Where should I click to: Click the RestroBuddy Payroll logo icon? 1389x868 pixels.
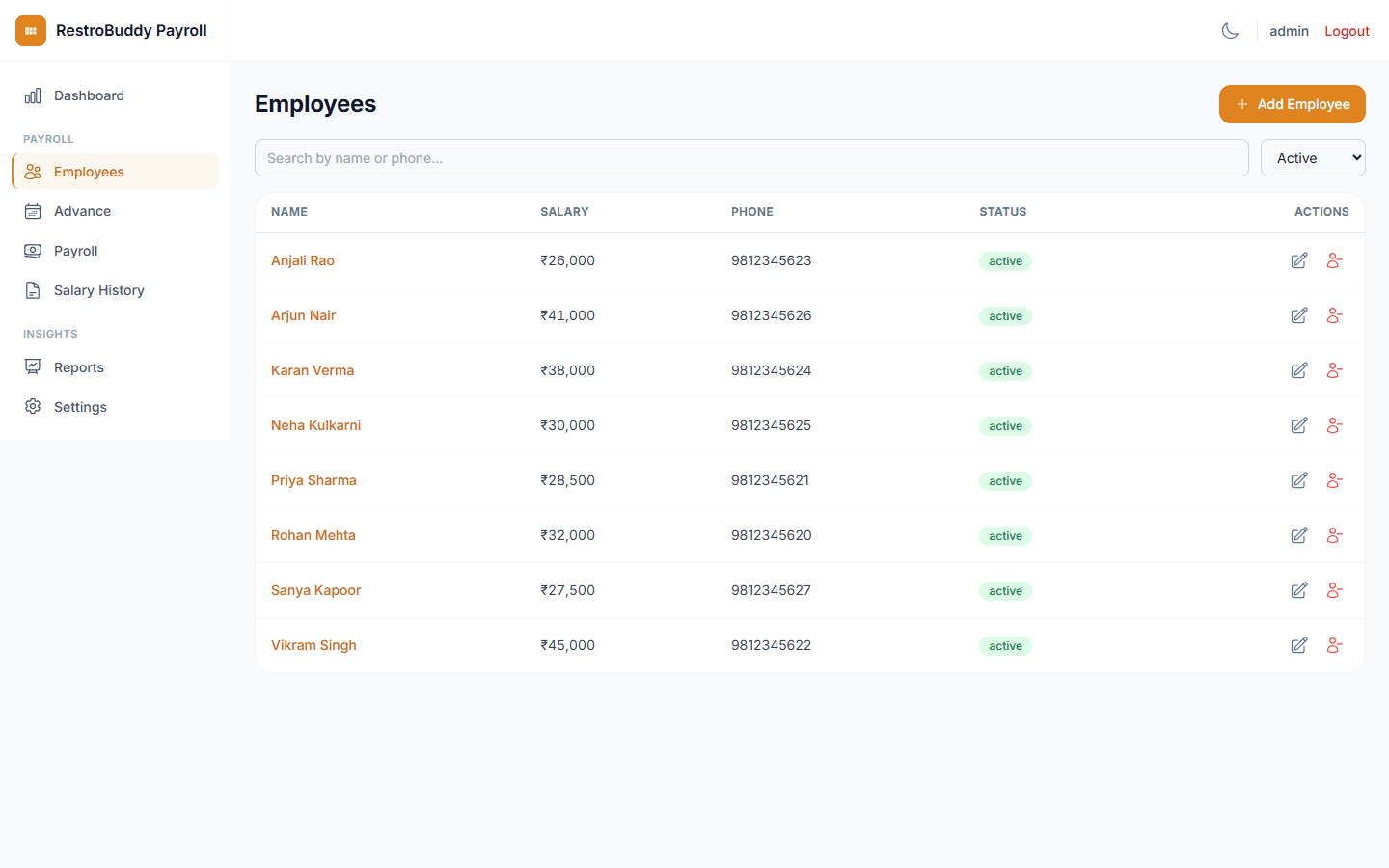coord(31,31)
